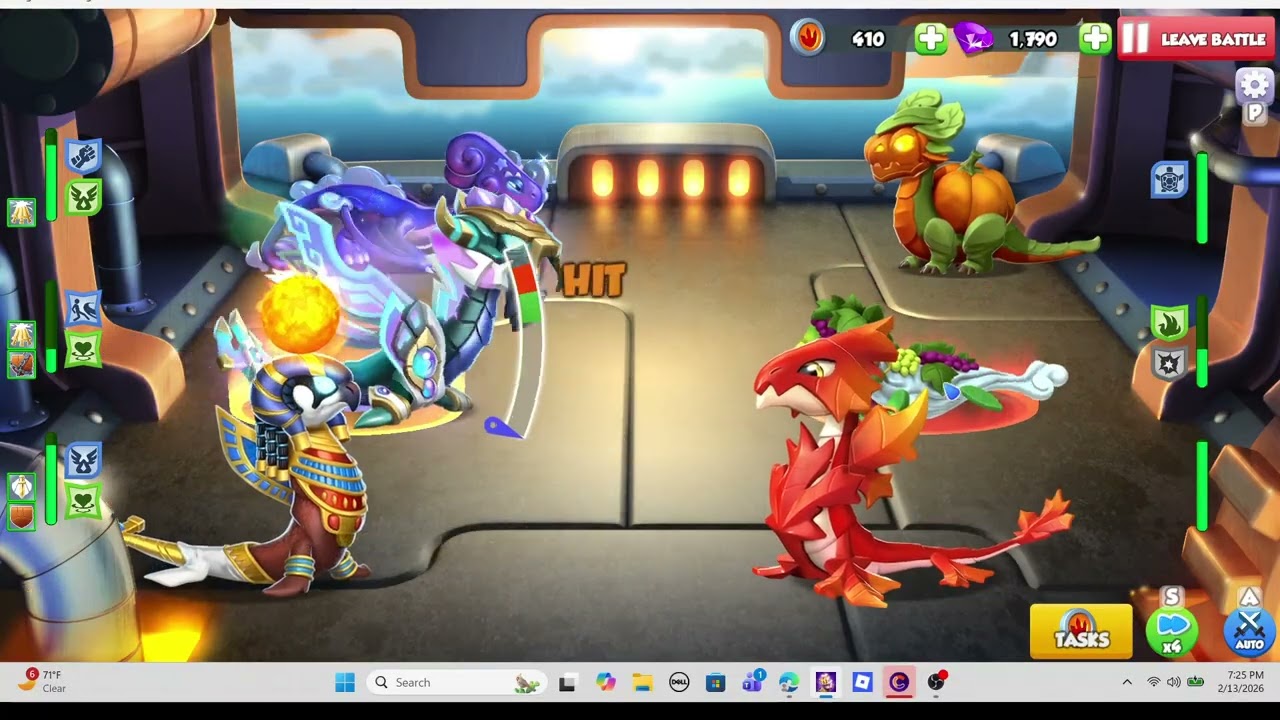Viewport: 1280px width, 720px height.
Task: Click the sword skill icon on left
Action: coord(22,487)
